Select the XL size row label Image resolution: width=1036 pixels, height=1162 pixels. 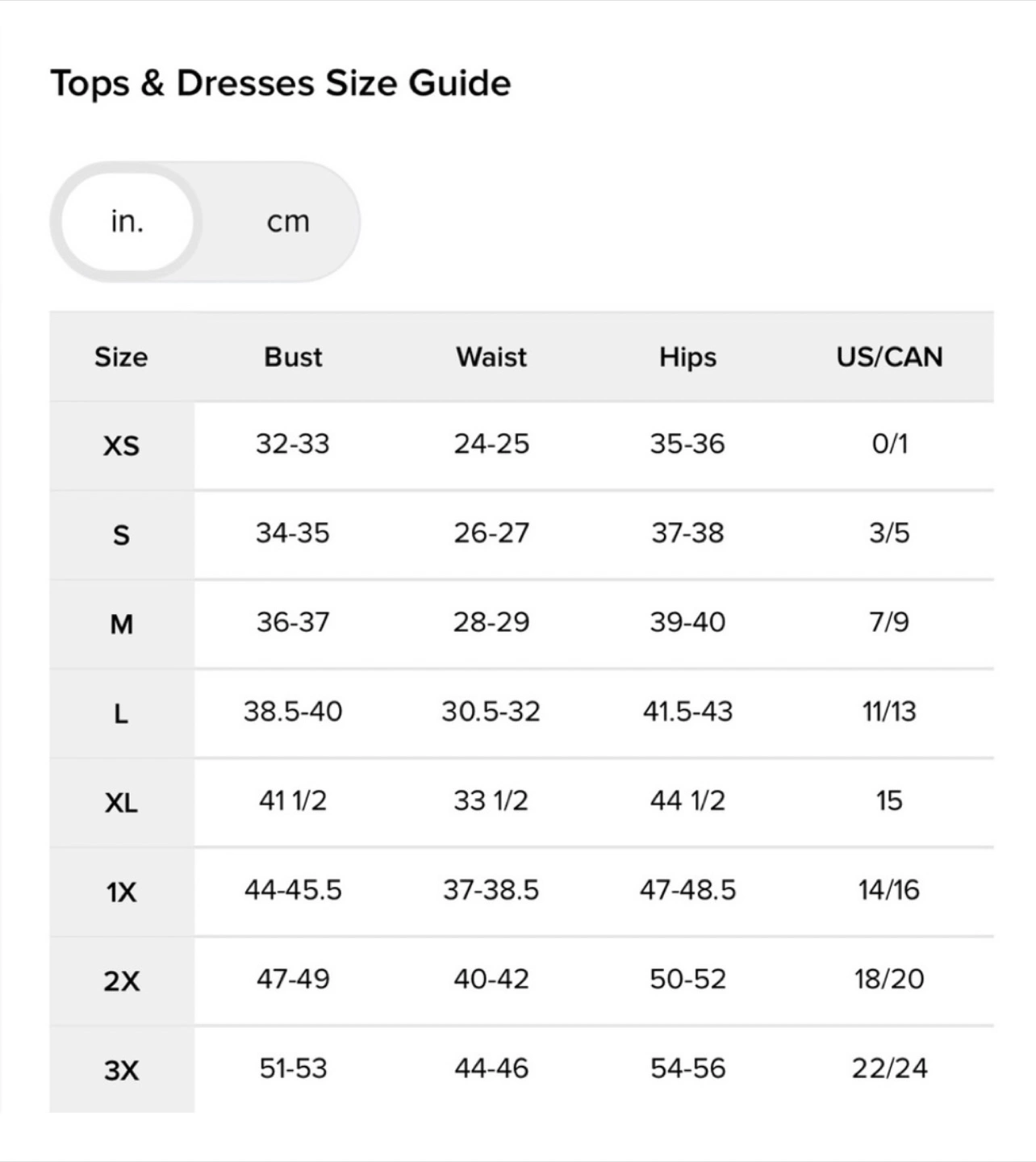121,803
